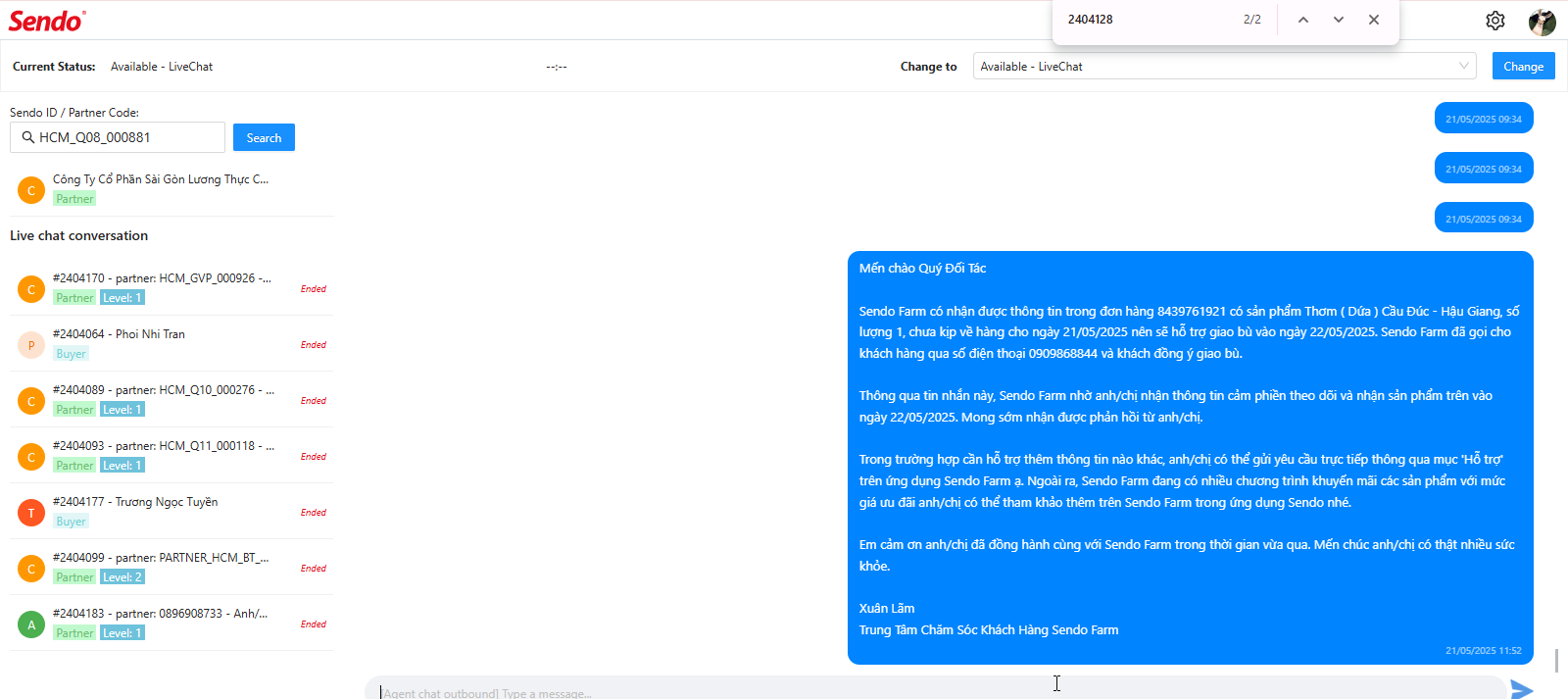Click the magnifier icon in the Partner Code field

click(28, 137)
